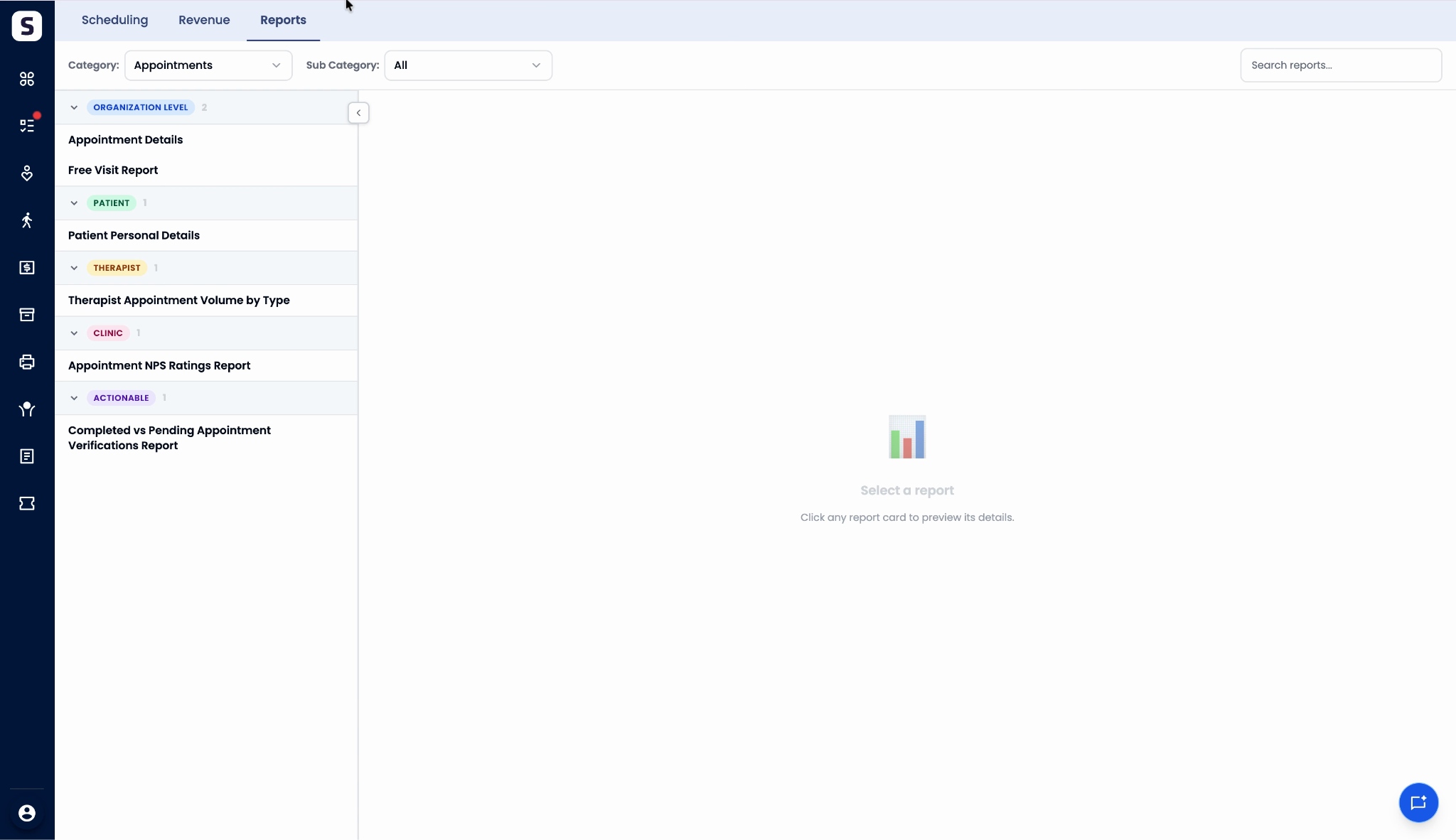Click the CLINIC badge label
This screenshot has height=840, width=1456.
tap(108, 333)
